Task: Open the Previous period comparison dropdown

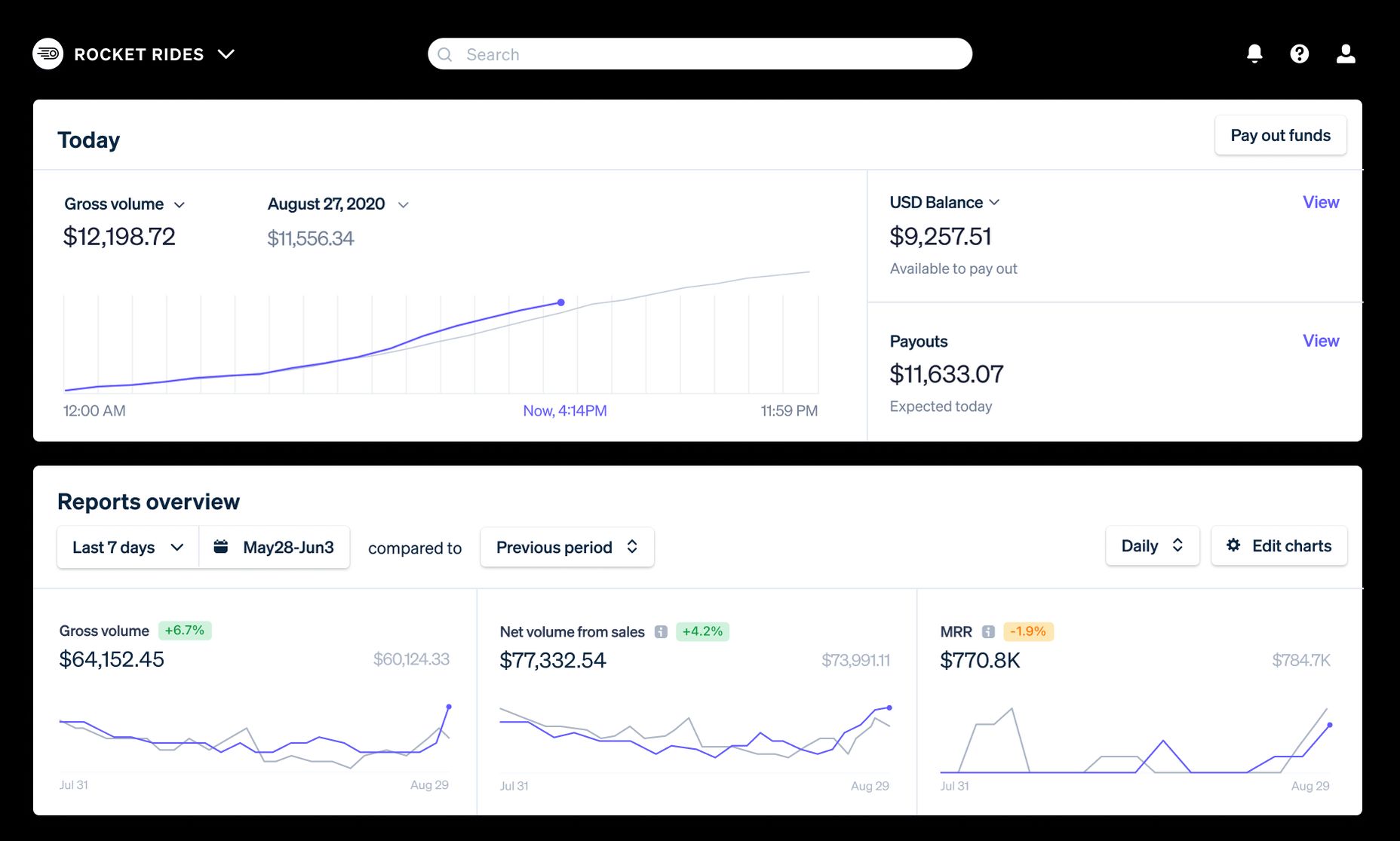Action: point(567,547)
